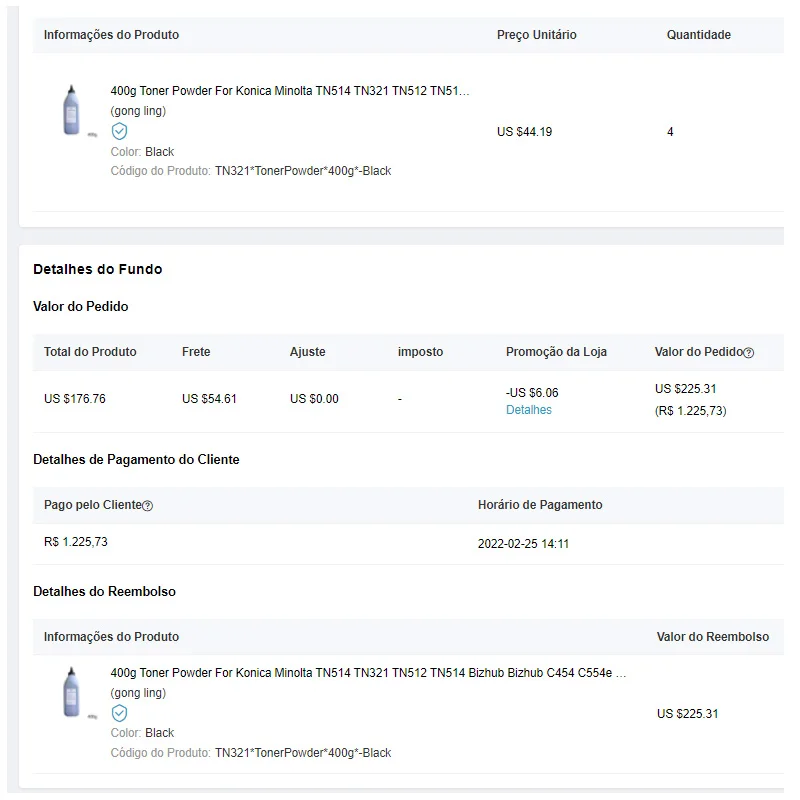Open the refund section's 400g Toner Powder title
The height and width of the screenshot is (800, 800).
pos(368,673)
